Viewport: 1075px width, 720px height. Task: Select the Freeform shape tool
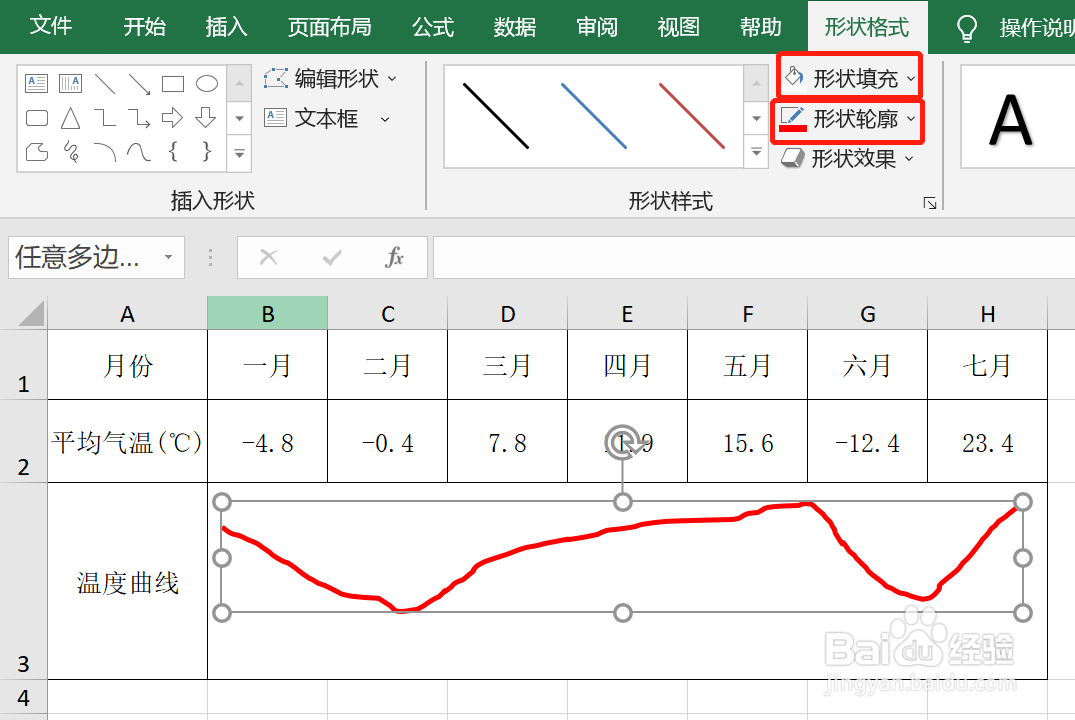(36, 152)
